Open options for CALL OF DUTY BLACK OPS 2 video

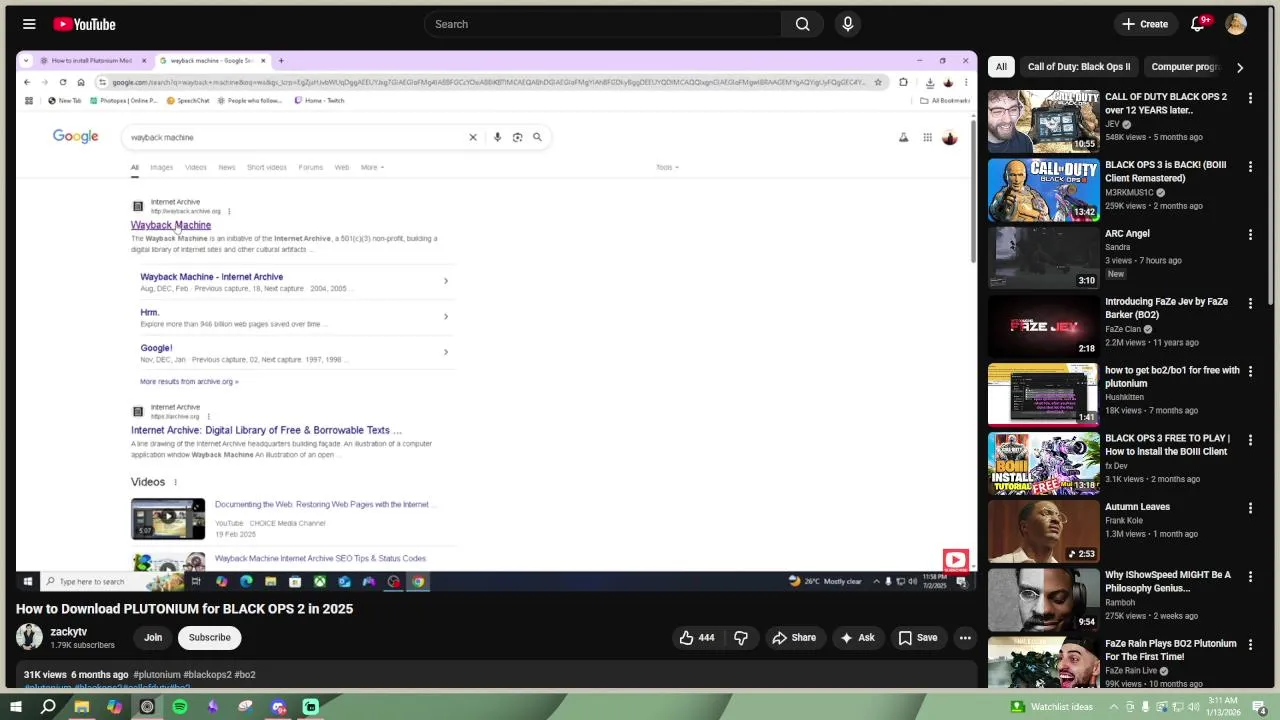(1250, 98)
